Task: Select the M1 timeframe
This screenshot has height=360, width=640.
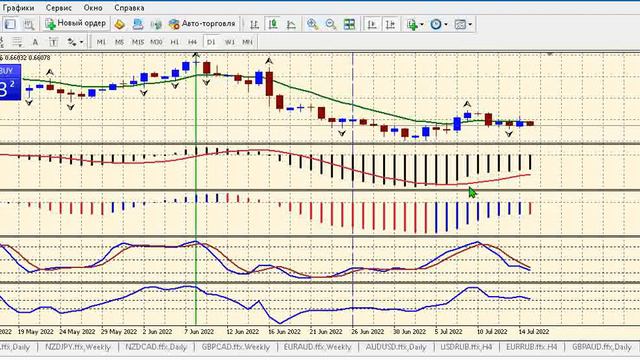Action: 101,42
